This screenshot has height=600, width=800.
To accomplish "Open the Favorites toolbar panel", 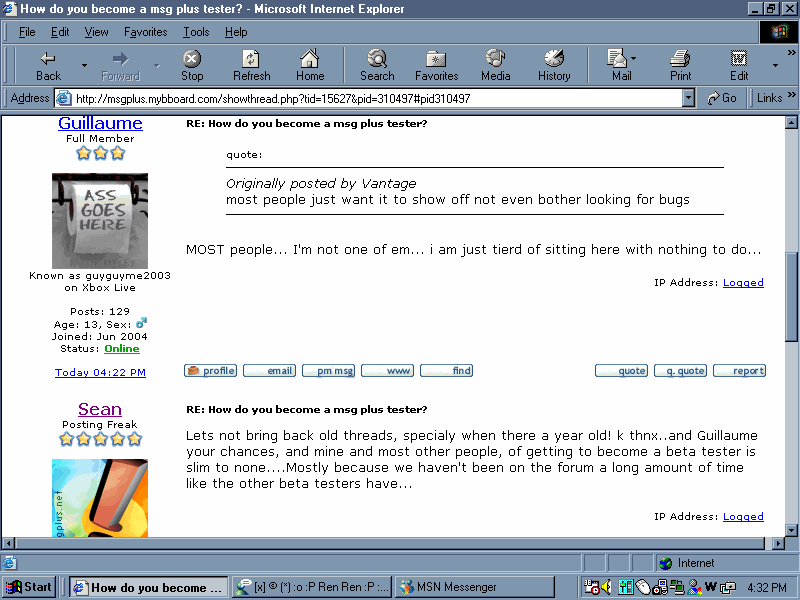I will coord(436,66).
